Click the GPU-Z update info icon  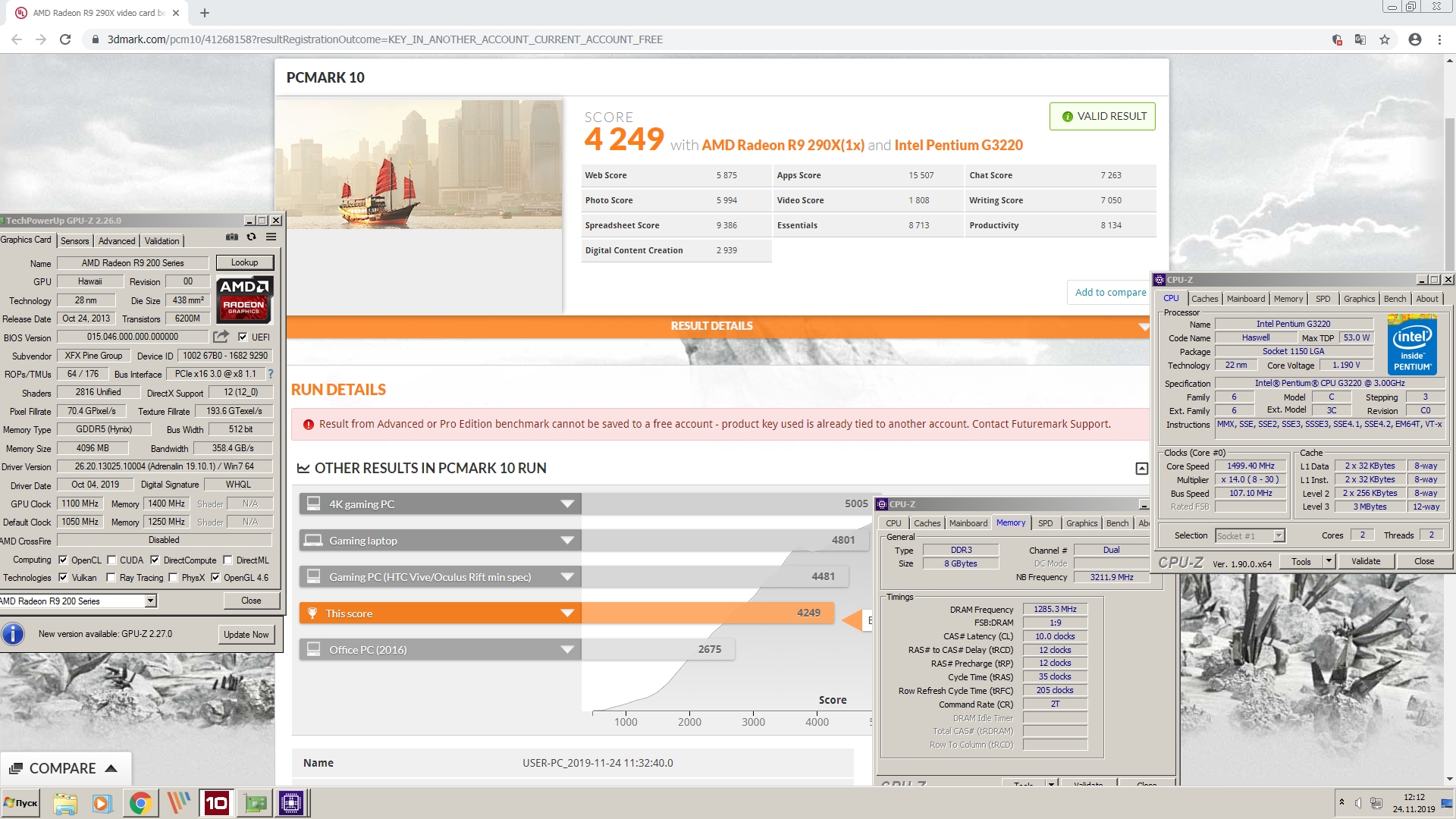click(13, 634)
